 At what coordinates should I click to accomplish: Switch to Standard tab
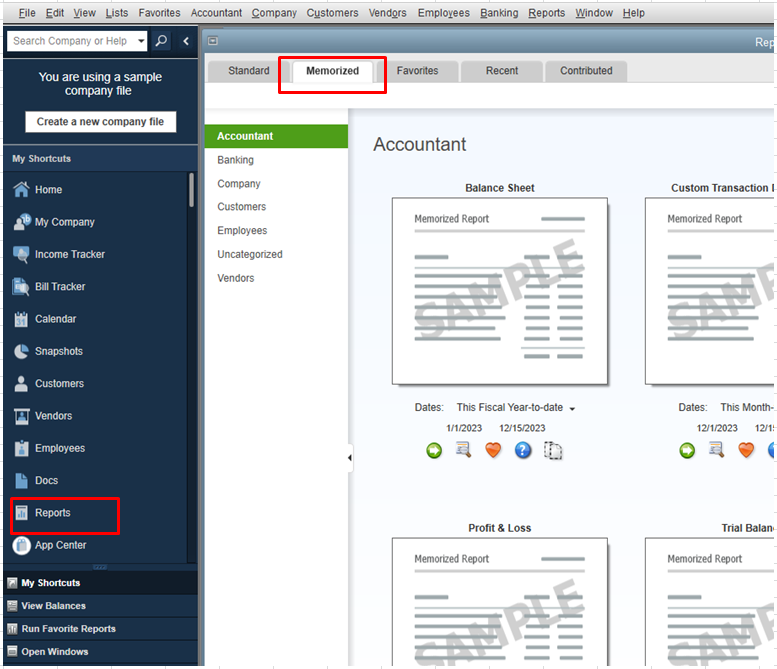pyautogui.click(x=249, y=71)
